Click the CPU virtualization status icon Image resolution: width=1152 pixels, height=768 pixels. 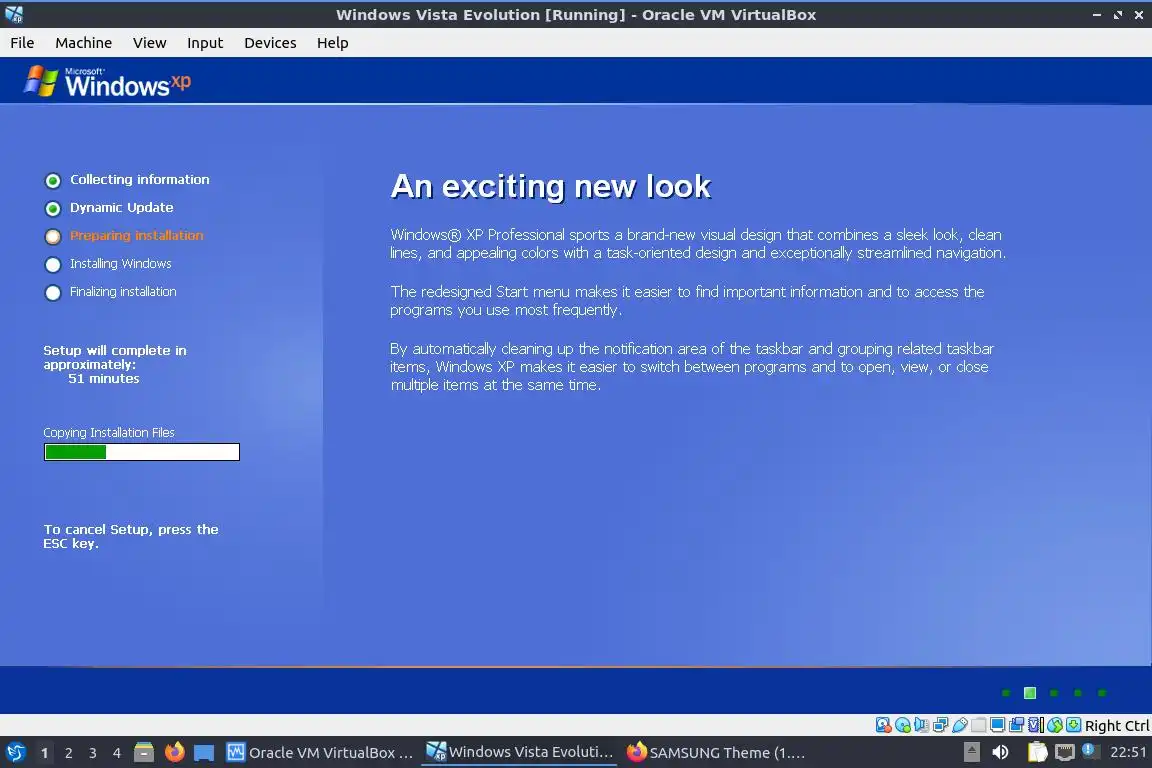(1036, 725)
